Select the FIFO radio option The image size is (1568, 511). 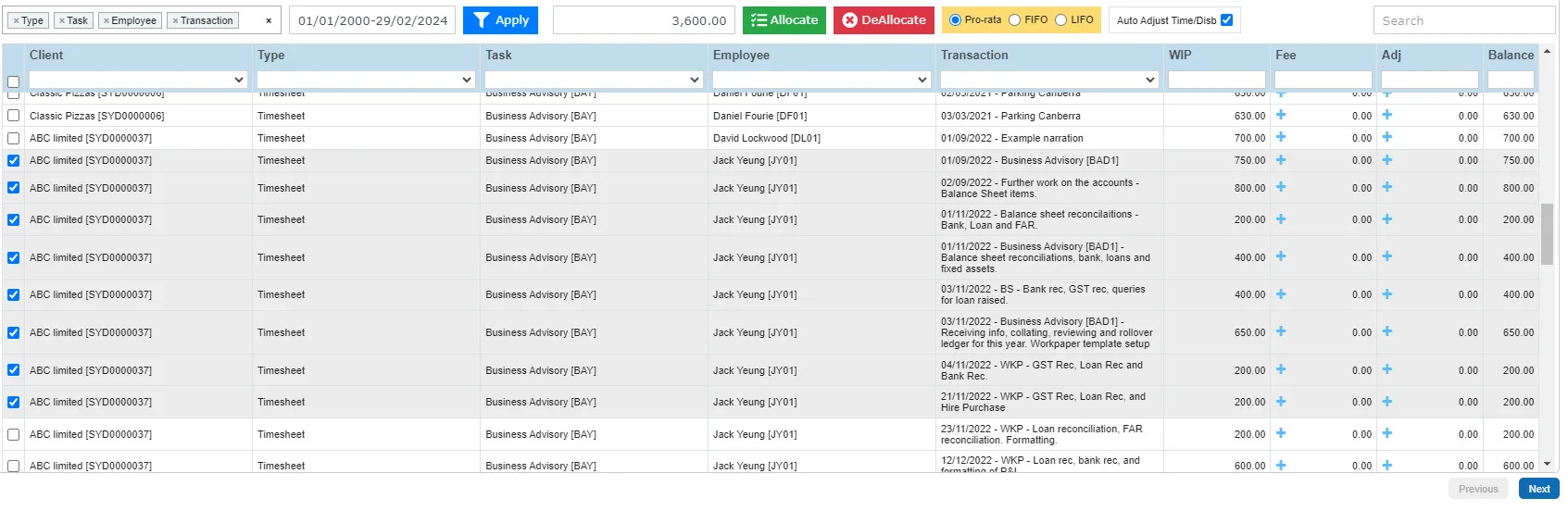[1015, 19]
